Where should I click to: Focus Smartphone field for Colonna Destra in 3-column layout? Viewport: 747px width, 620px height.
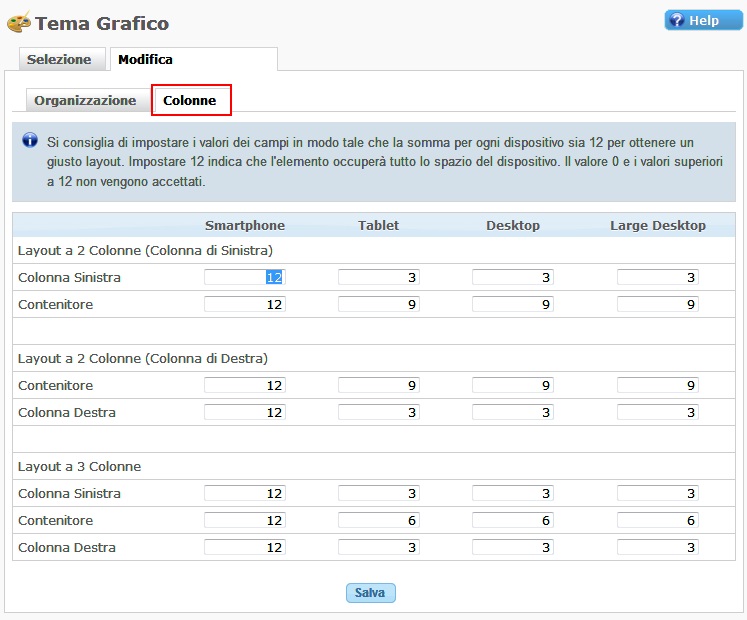(x=245, y=547)
